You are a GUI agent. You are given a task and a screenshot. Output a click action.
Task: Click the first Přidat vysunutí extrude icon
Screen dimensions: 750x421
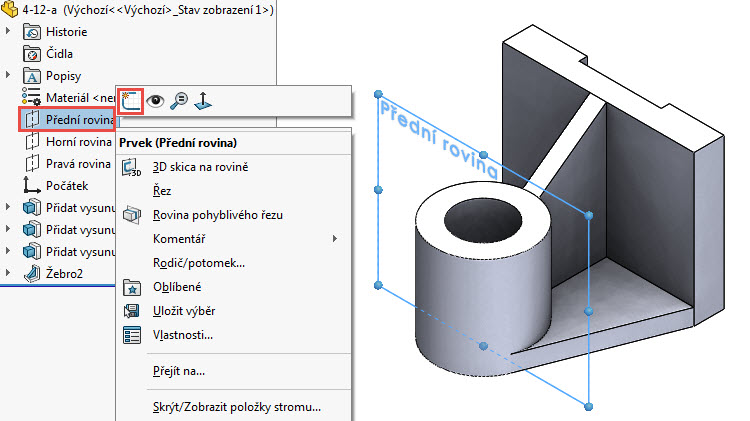click(32, 207)
